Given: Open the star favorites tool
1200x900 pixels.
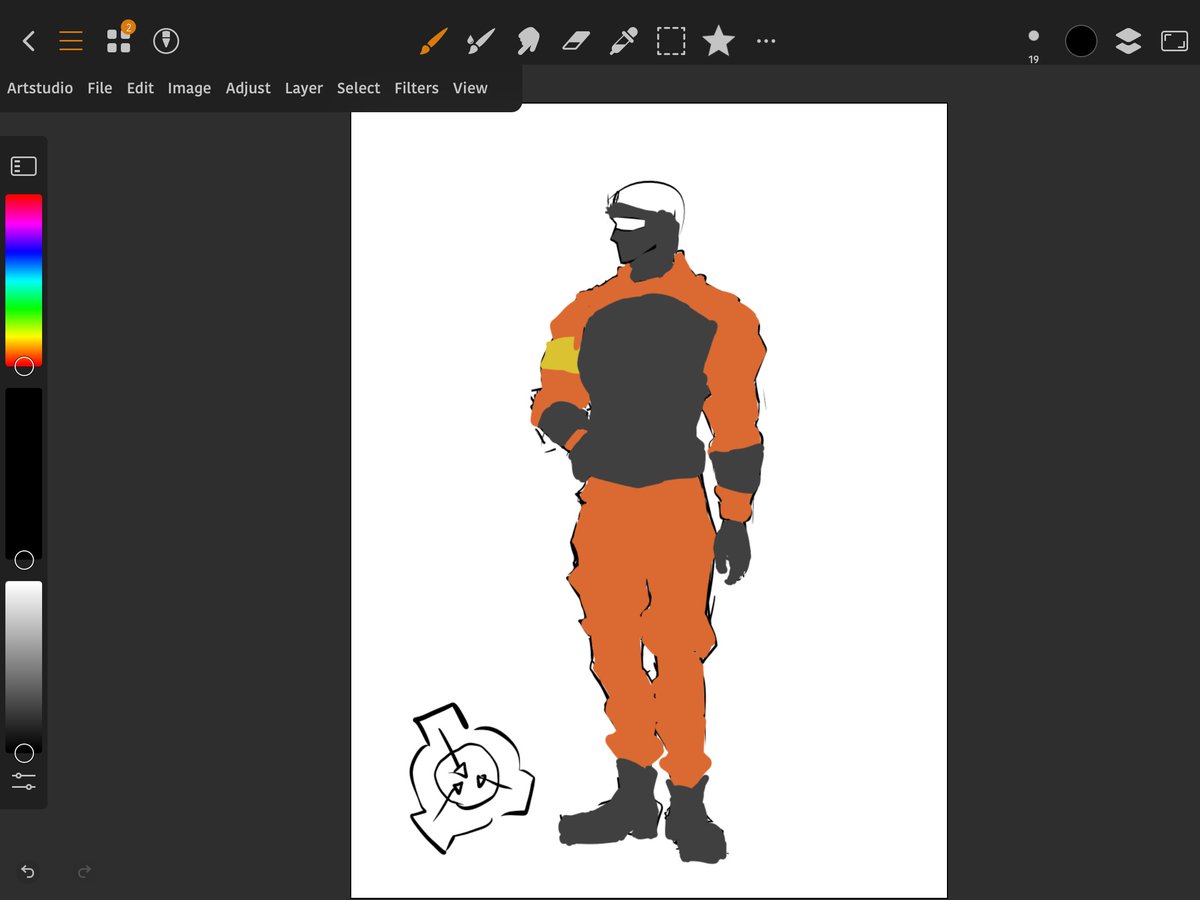Looking at the screenshot, I should (718, 41).
